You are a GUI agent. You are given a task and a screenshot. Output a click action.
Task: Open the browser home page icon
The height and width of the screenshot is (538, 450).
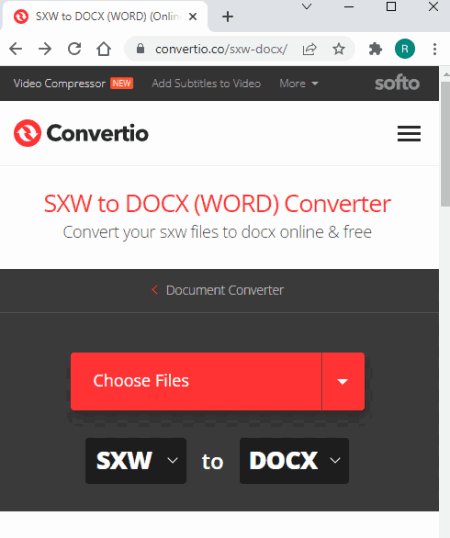click(x=104, y=49)
